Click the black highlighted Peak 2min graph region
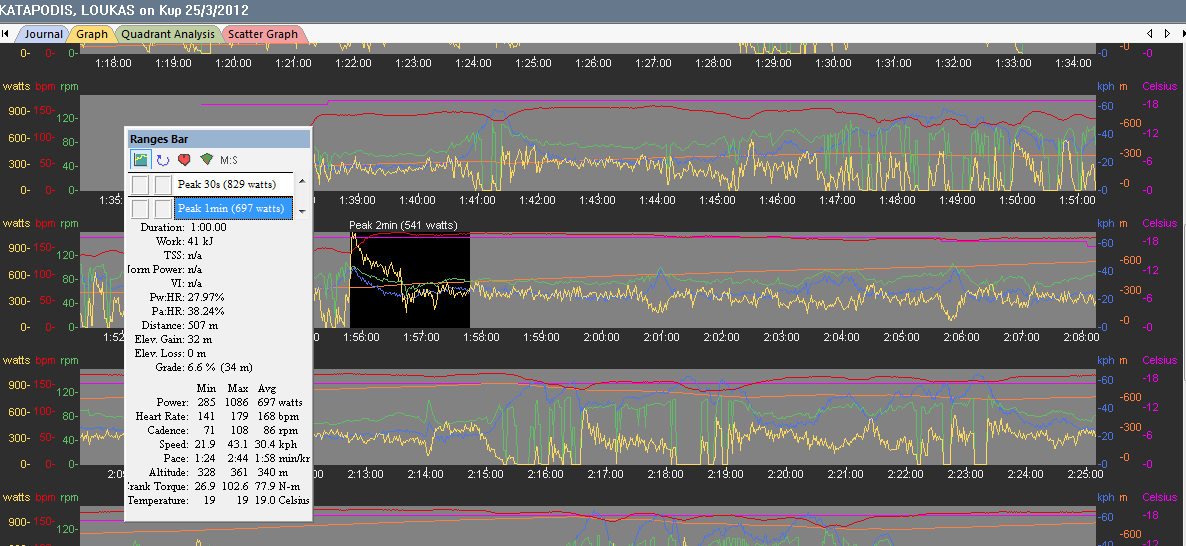The width and height of the screenshot is (1186, 546). pos(410,280)
